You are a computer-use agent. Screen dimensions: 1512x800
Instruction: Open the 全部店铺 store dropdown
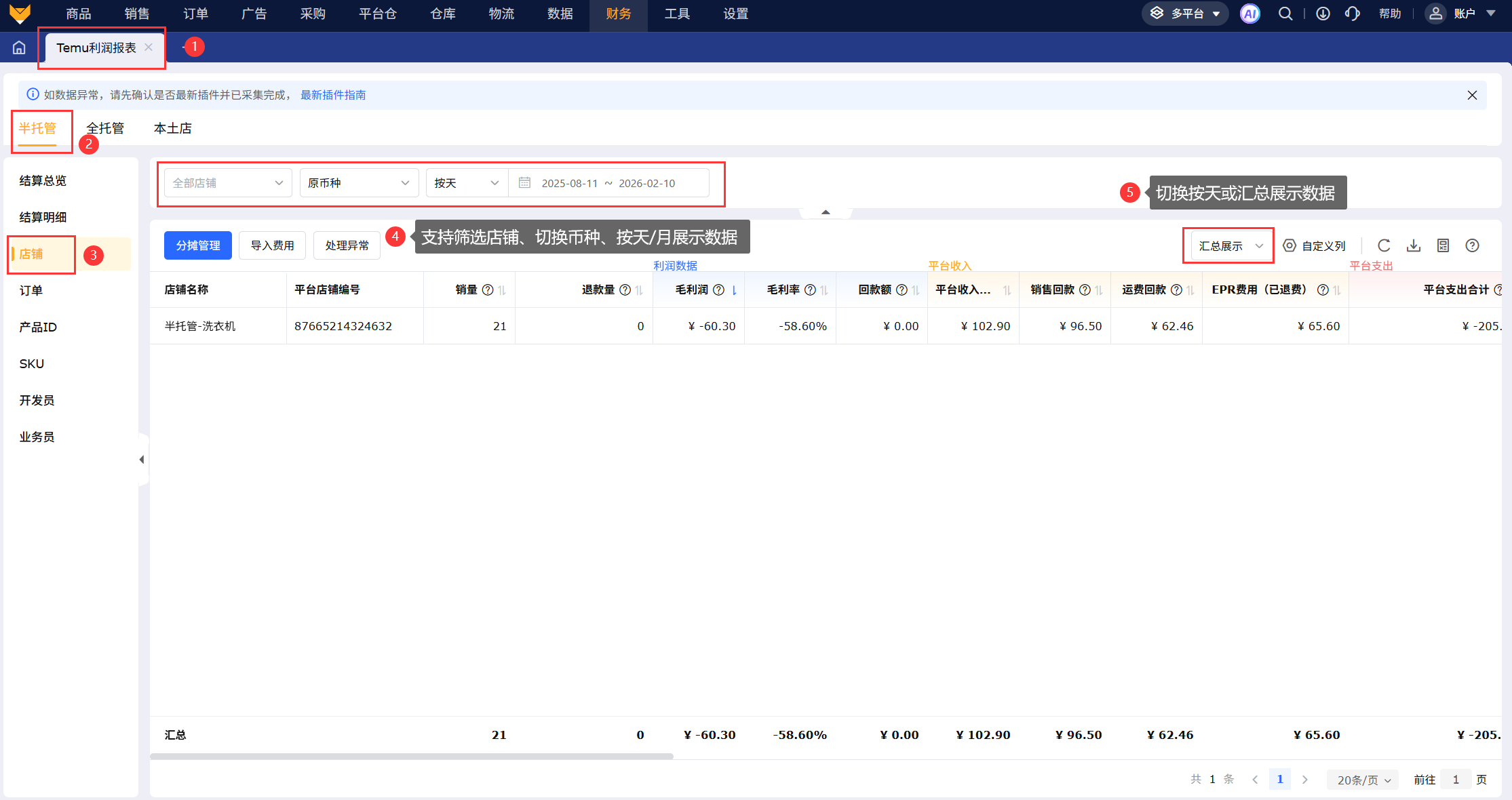click(x=227, y=183)
